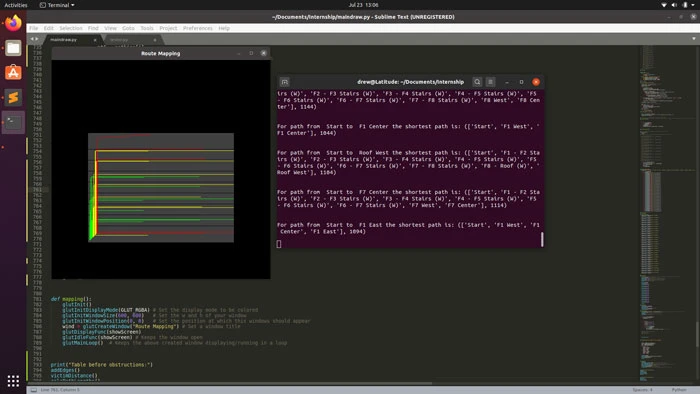700x394 pixels.
Task: Click the glutDisplayFunc(showScreen) line
Action: point(101,332)
